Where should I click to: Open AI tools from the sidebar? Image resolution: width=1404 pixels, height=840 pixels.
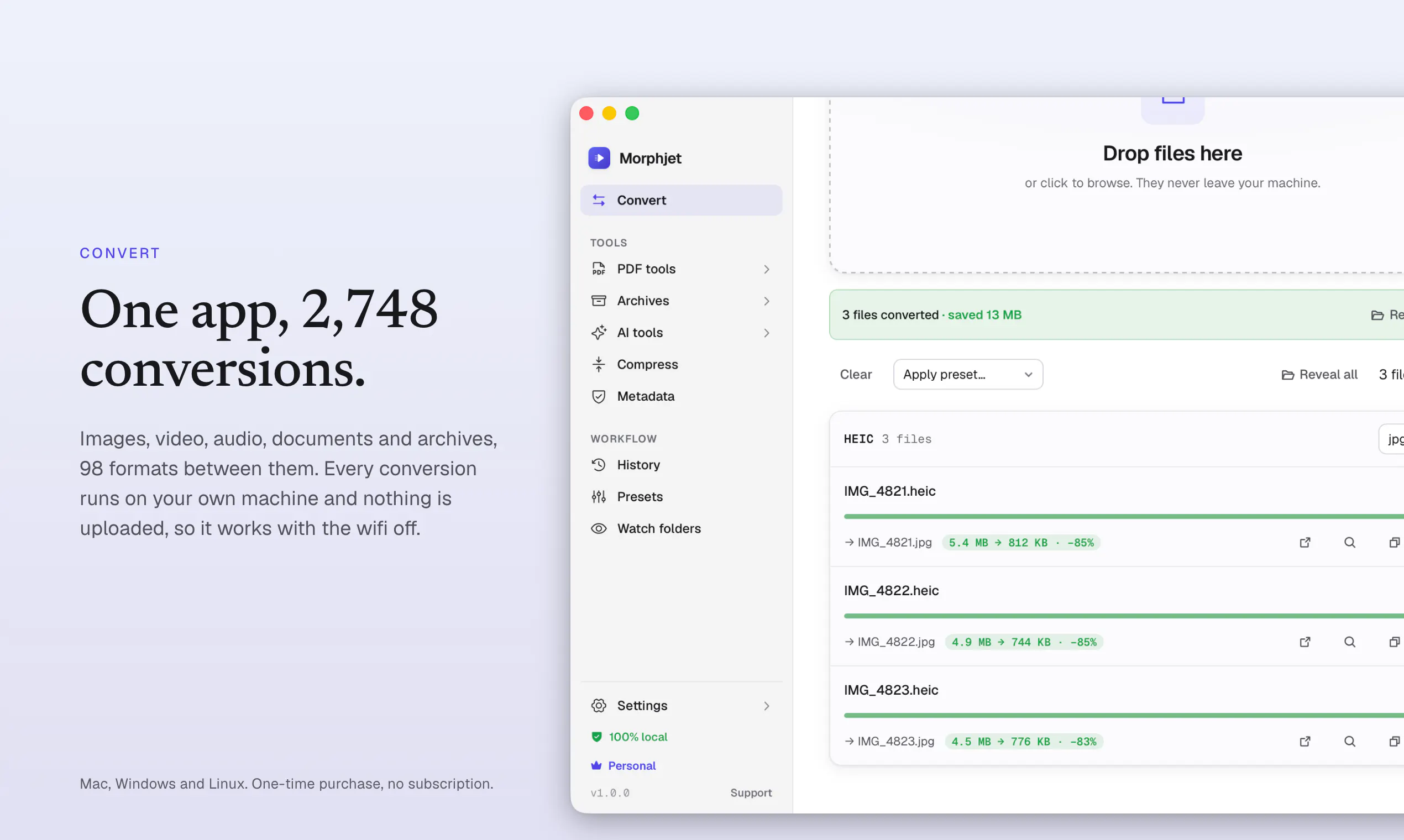pyautogui.click(x=681, y=332)
